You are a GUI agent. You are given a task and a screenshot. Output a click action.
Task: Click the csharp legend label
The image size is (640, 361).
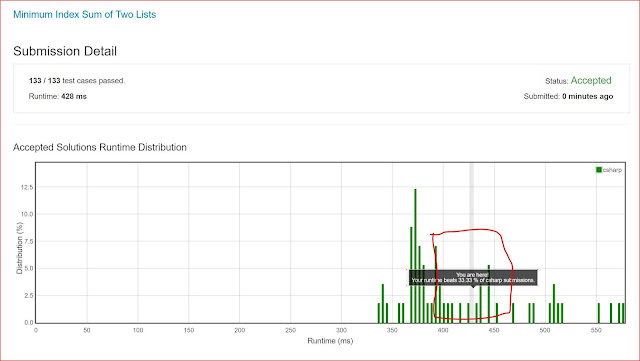tap(612, 170)
